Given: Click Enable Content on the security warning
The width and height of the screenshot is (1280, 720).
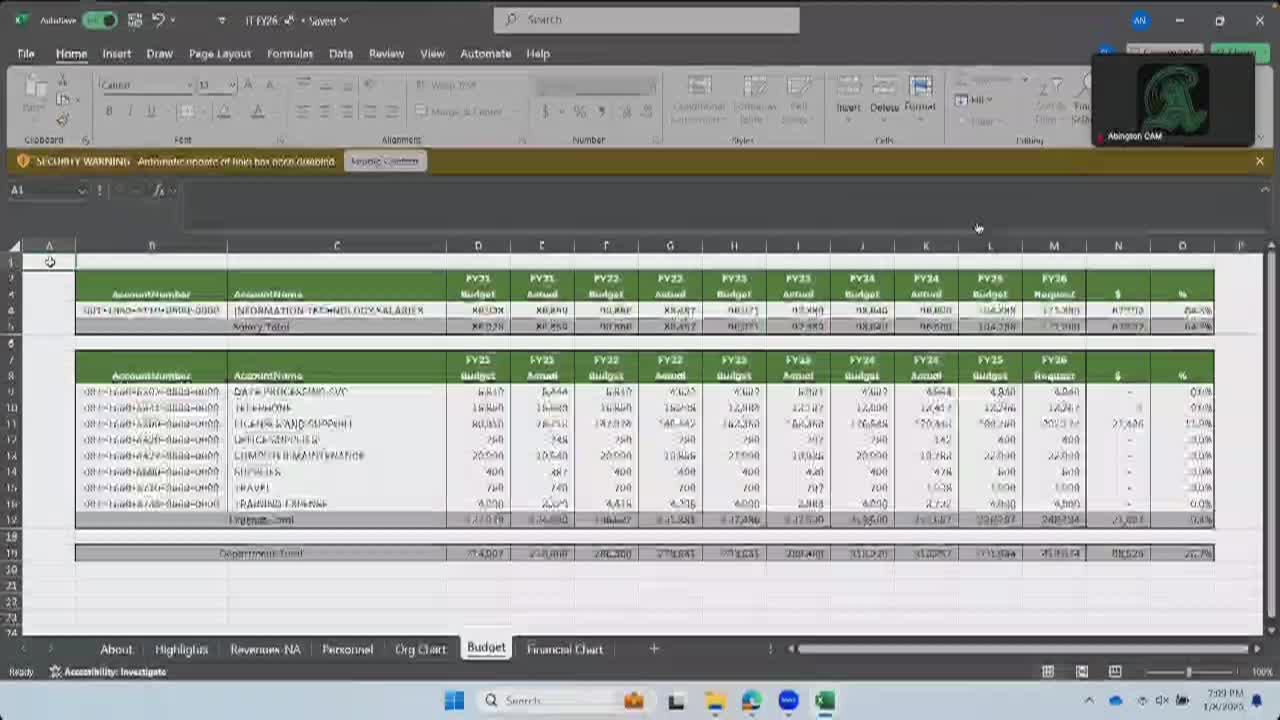Looking at the screenshot, I should point(385,161).
